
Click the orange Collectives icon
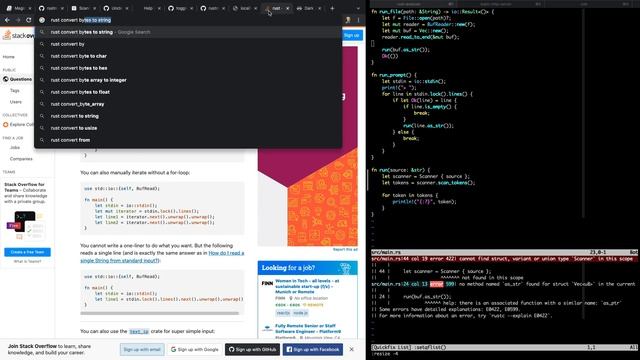[x=6, y=124]
